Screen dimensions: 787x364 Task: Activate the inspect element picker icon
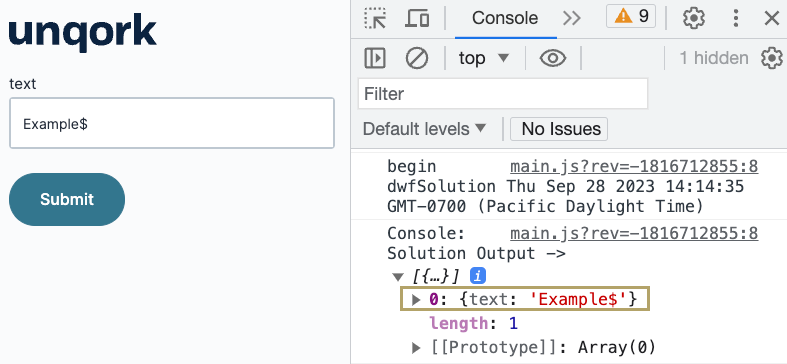point(375,18)
